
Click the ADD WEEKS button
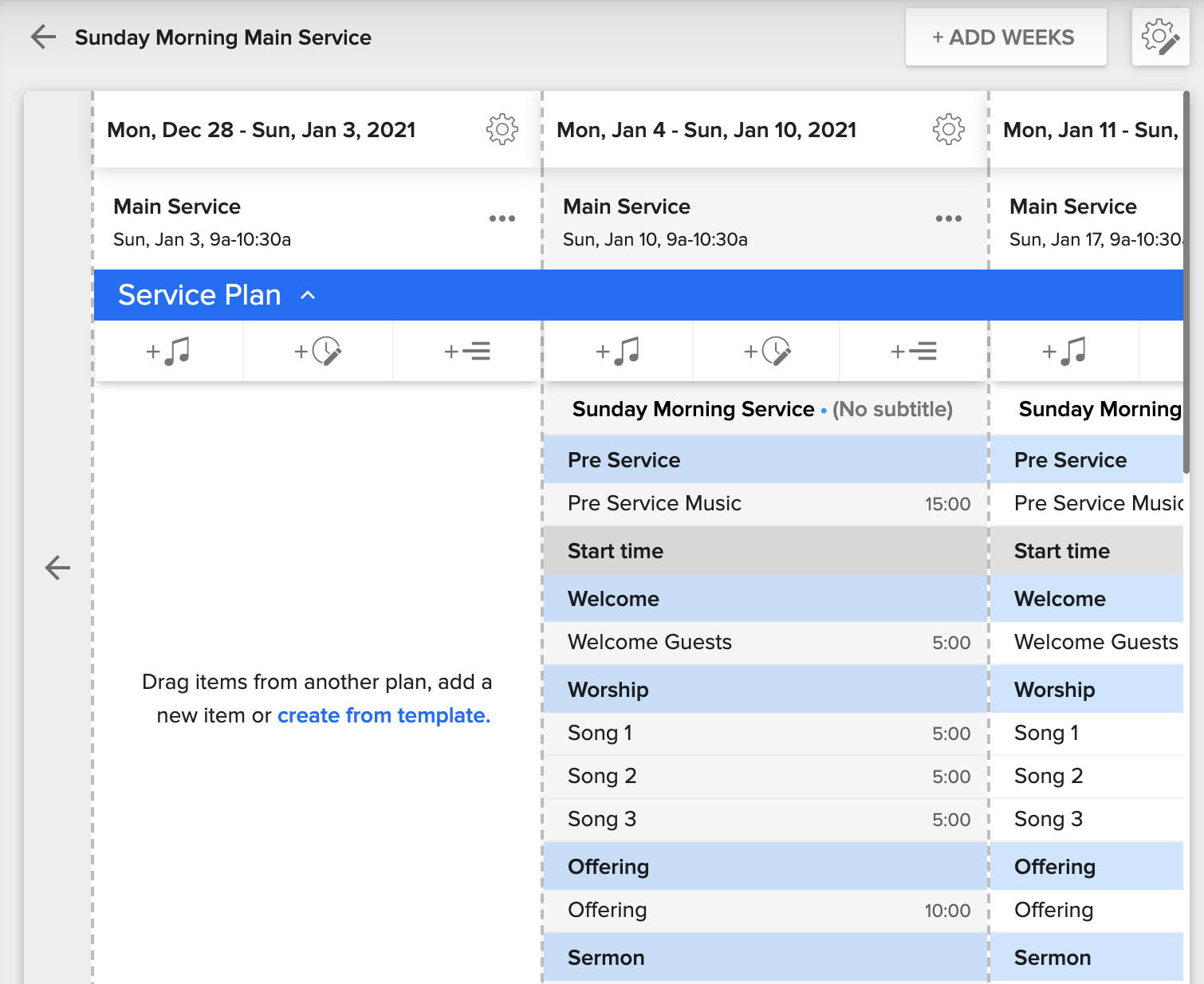1005,37
